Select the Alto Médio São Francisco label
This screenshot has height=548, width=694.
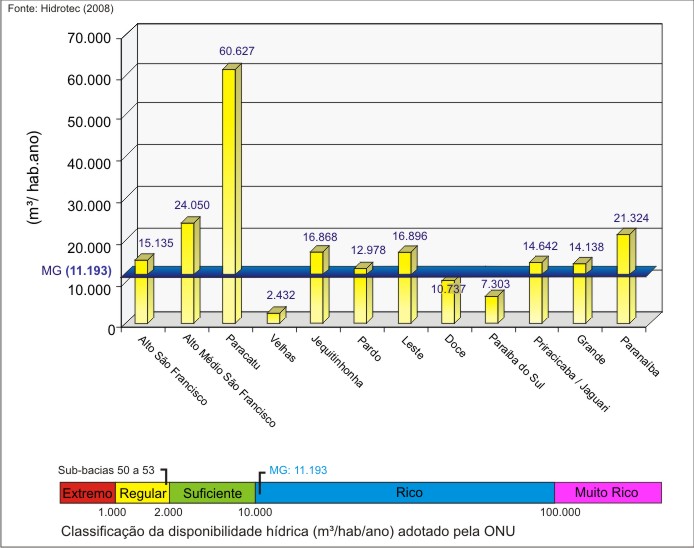pyautogui.click(x=229, y=381)
